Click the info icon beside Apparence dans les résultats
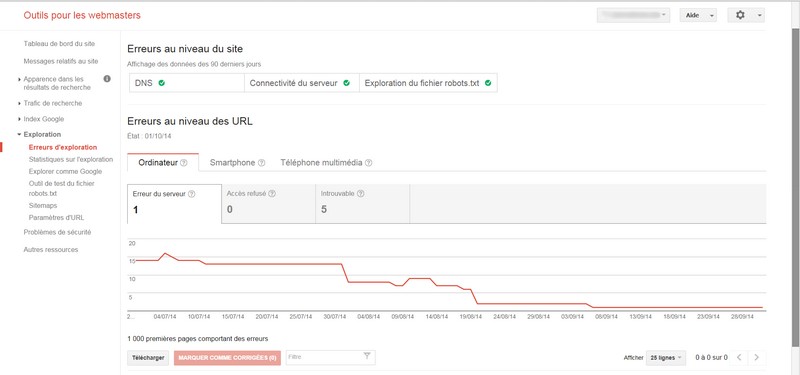 [107, 79]
